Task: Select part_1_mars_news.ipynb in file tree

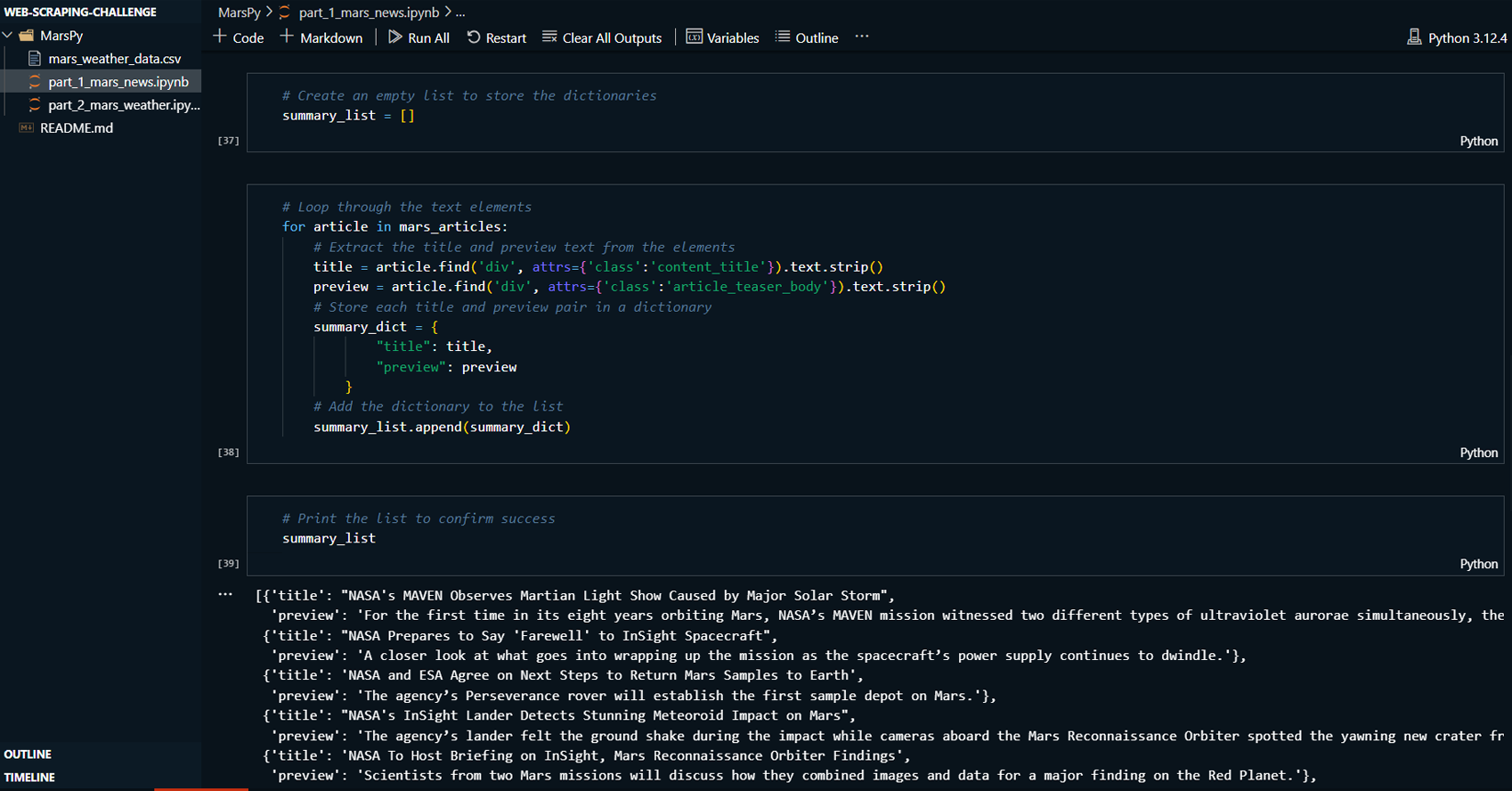Action: pos(118,82)
